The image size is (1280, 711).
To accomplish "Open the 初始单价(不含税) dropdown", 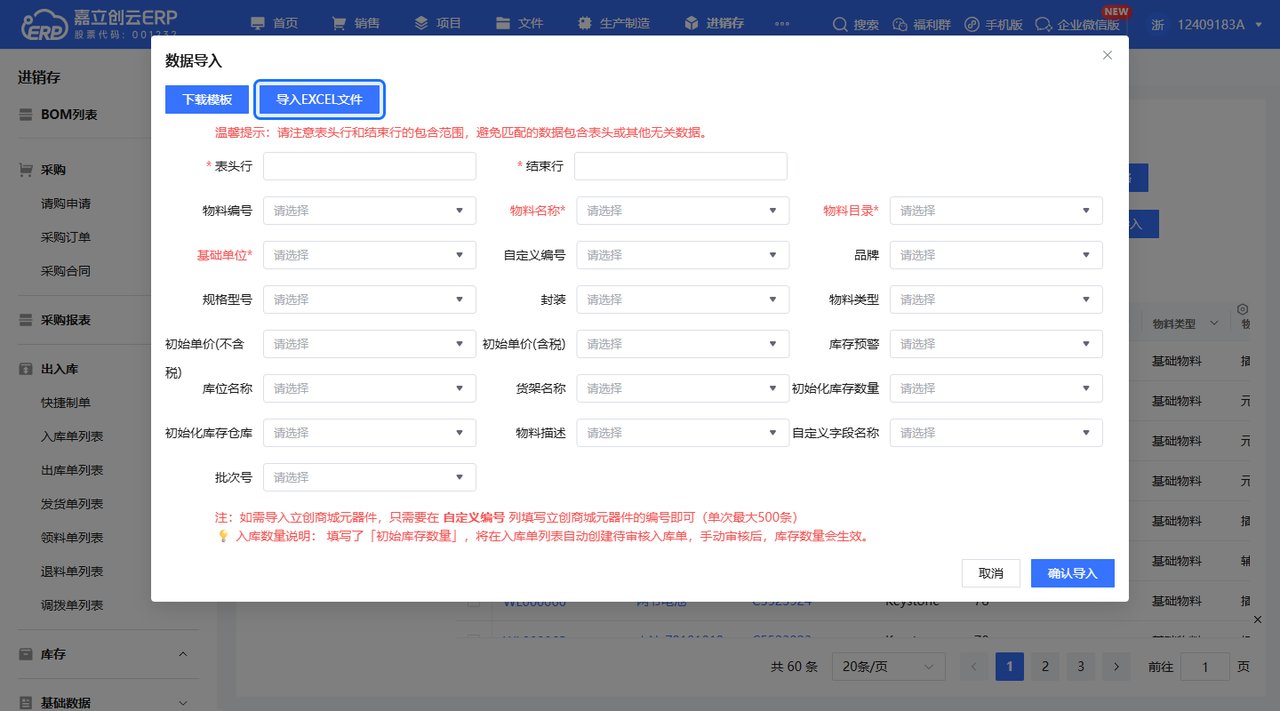I will 369,344.
